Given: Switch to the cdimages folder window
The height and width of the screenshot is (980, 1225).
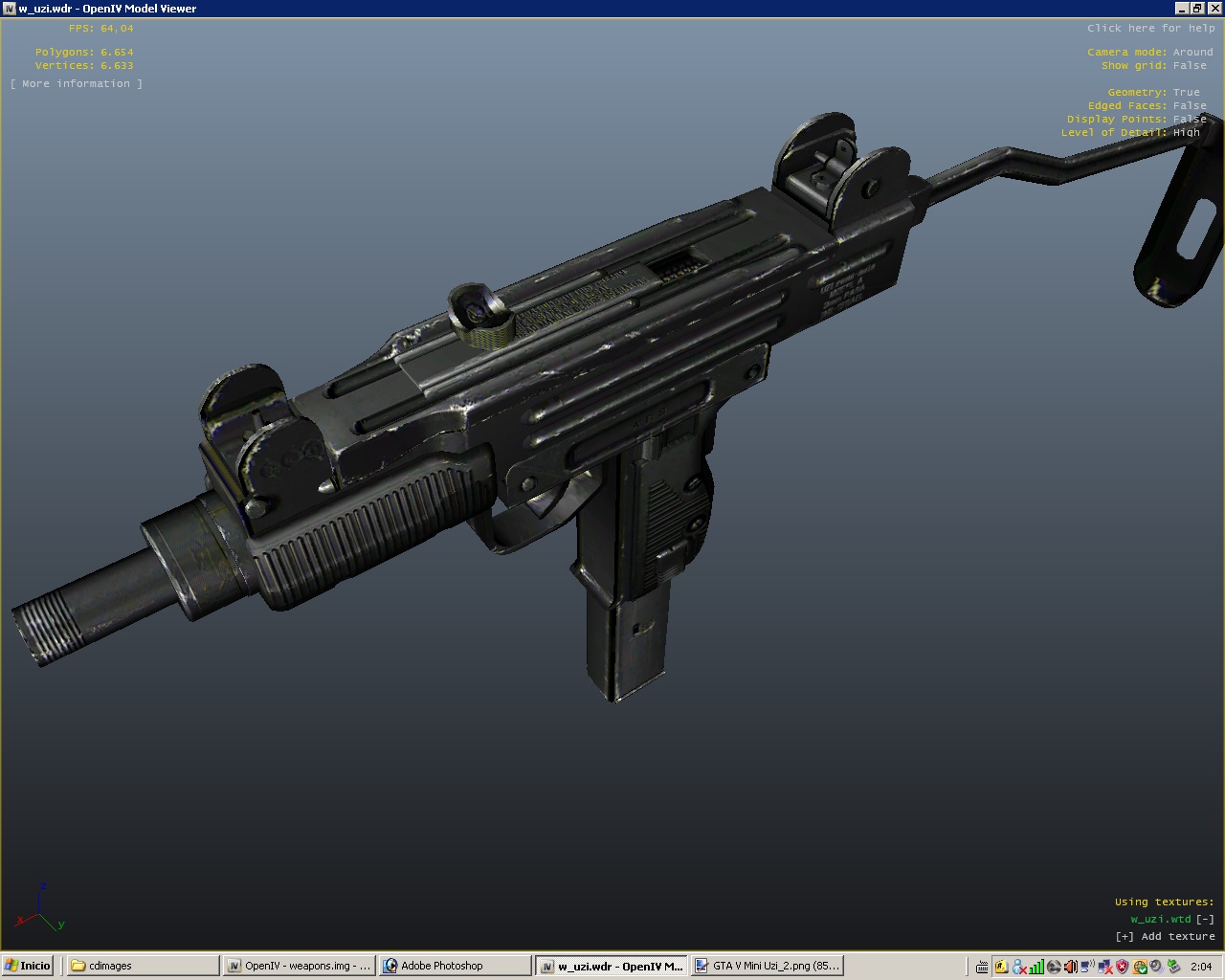Looking at the screenshot, I should point(143,966).
